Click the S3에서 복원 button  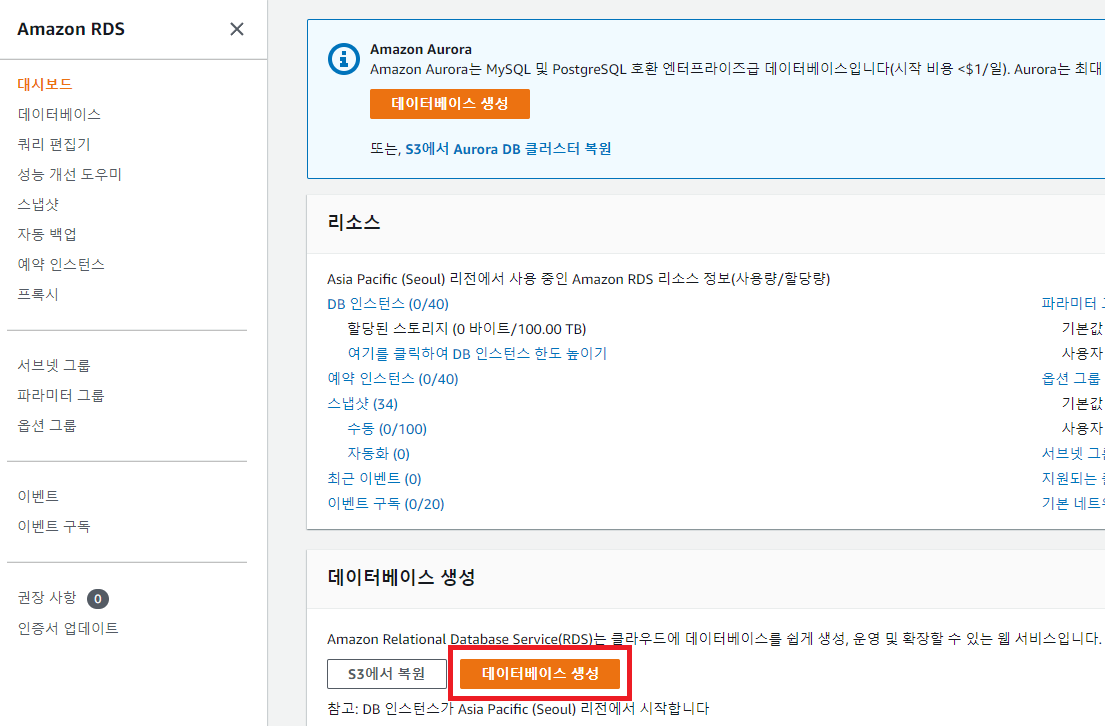pyautogui.click(x=387, y=674)
